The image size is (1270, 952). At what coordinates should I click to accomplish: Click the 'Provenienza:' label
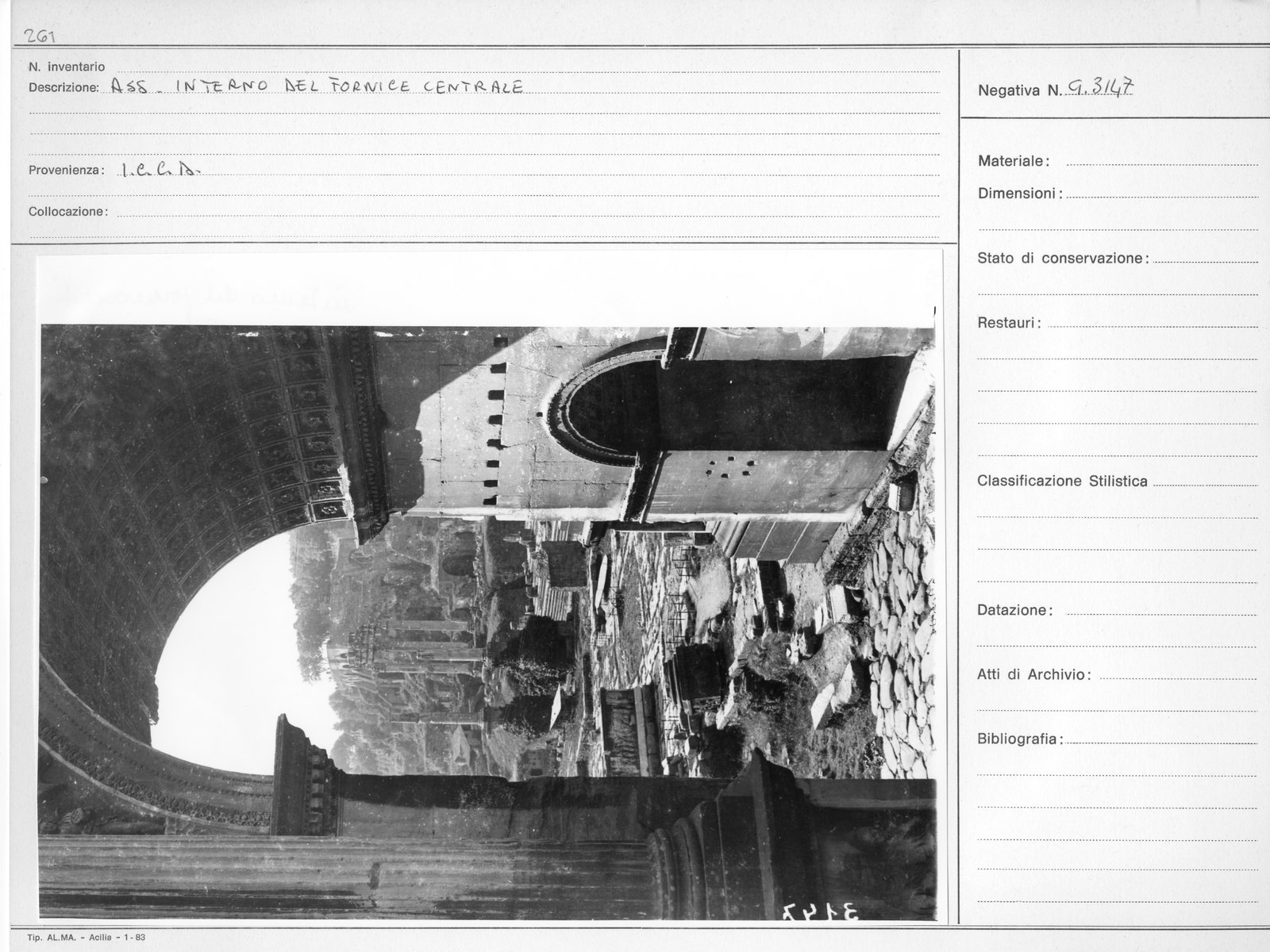tap(67, 171)
